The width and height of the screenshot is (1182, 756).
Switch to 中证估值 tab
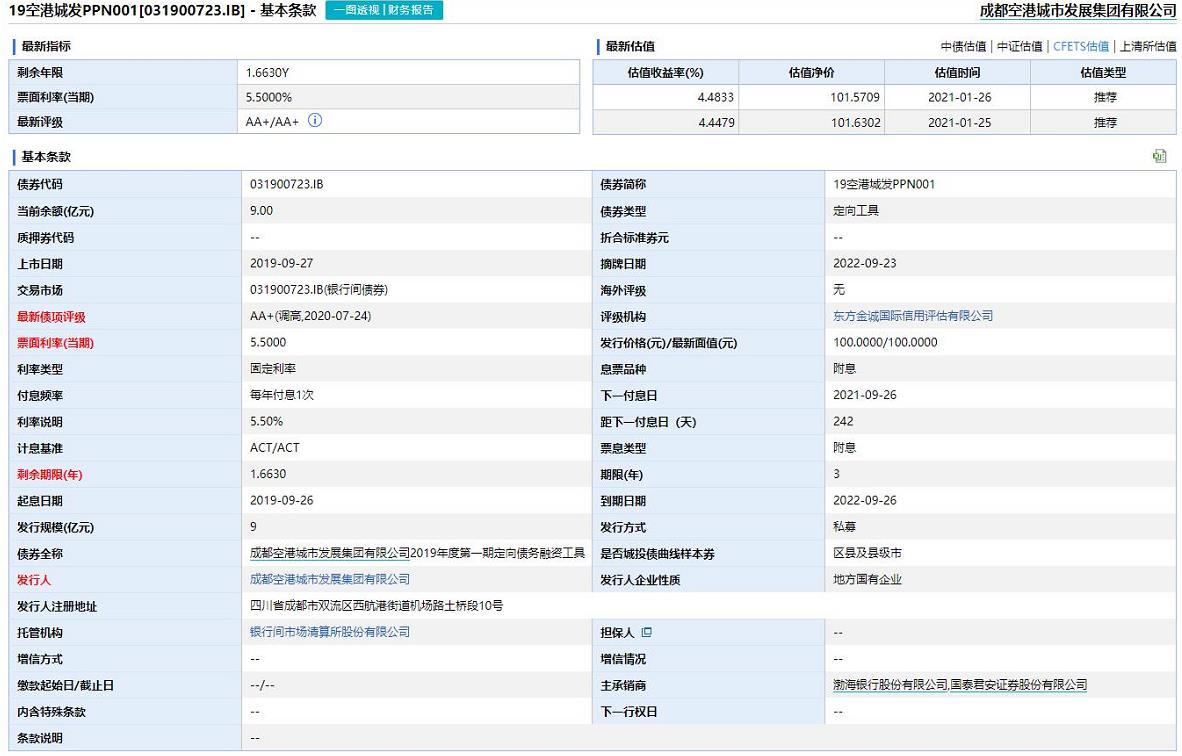click(1020, 47)
